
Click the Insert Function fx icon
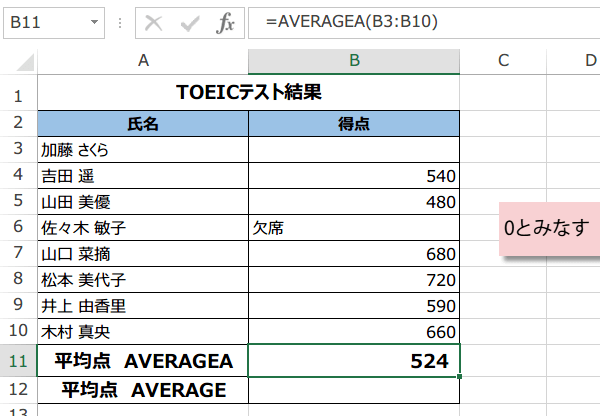click(x=225, y=23)
